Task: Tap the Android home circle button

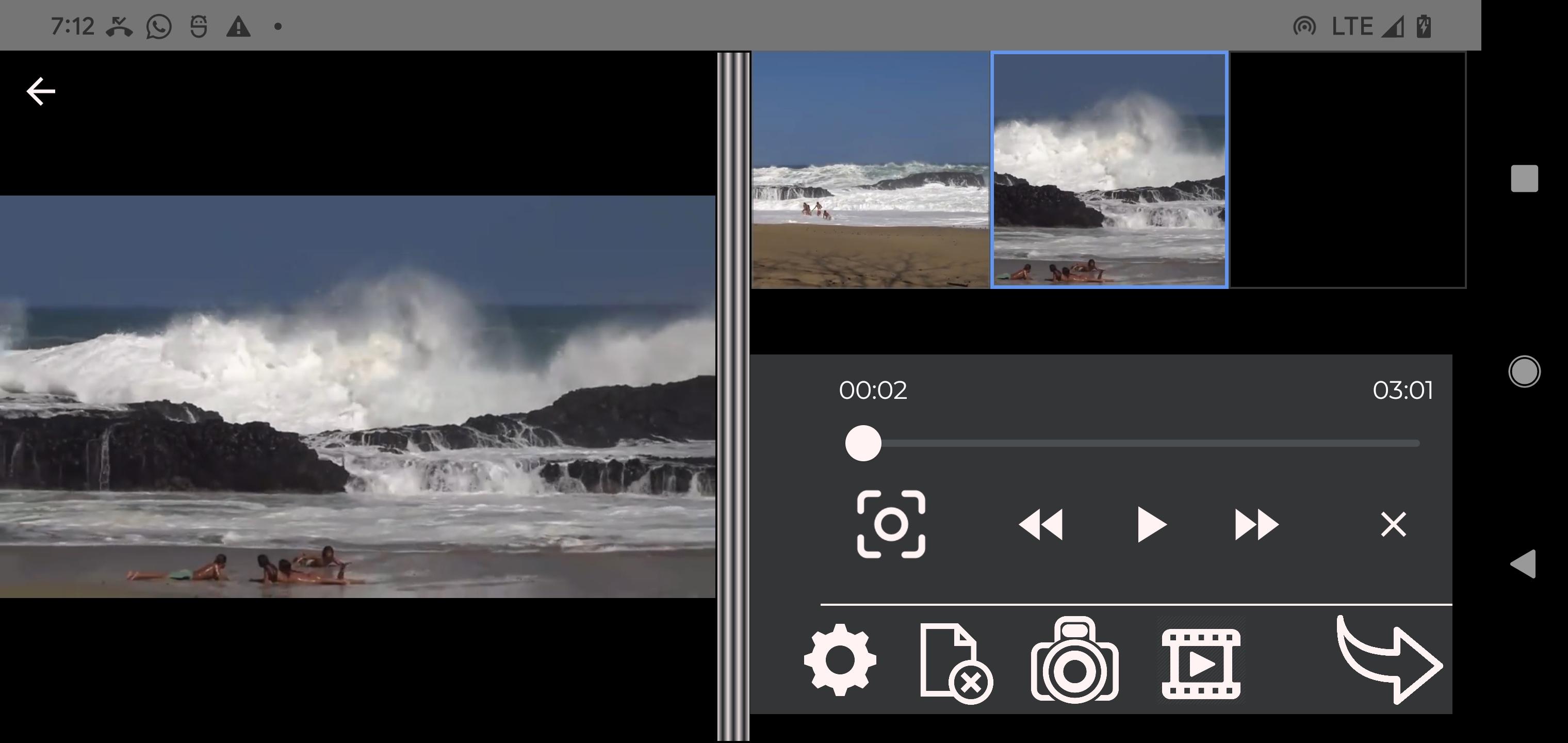Action: pyautogui.click(x=1524, y=371)
